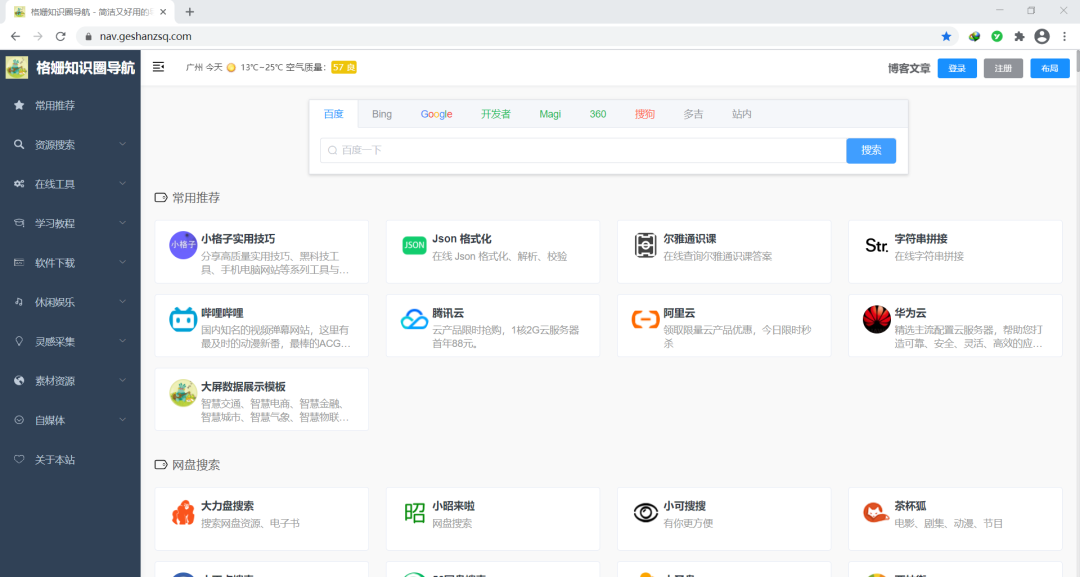Click the orange gorilla 大力盘搜索 icon
Image resolution: width=1080 pixels, height=577 pixels.
(x=183, y=513)
